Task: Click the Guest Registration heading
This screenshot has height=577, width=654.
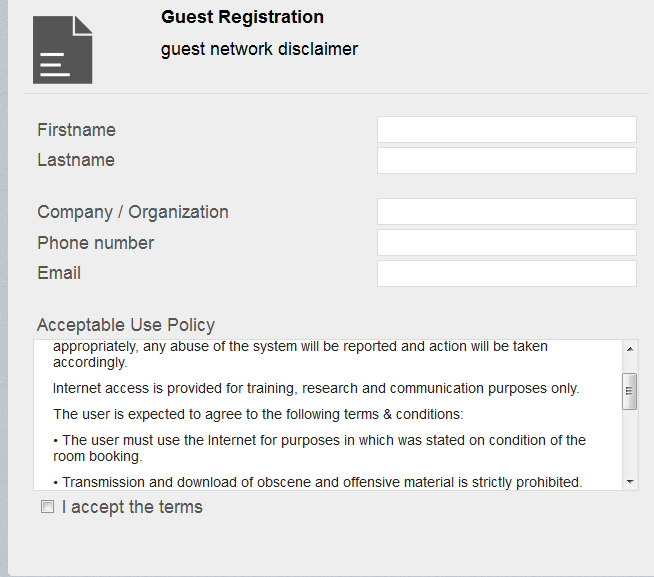Action: tap(242, 17)
